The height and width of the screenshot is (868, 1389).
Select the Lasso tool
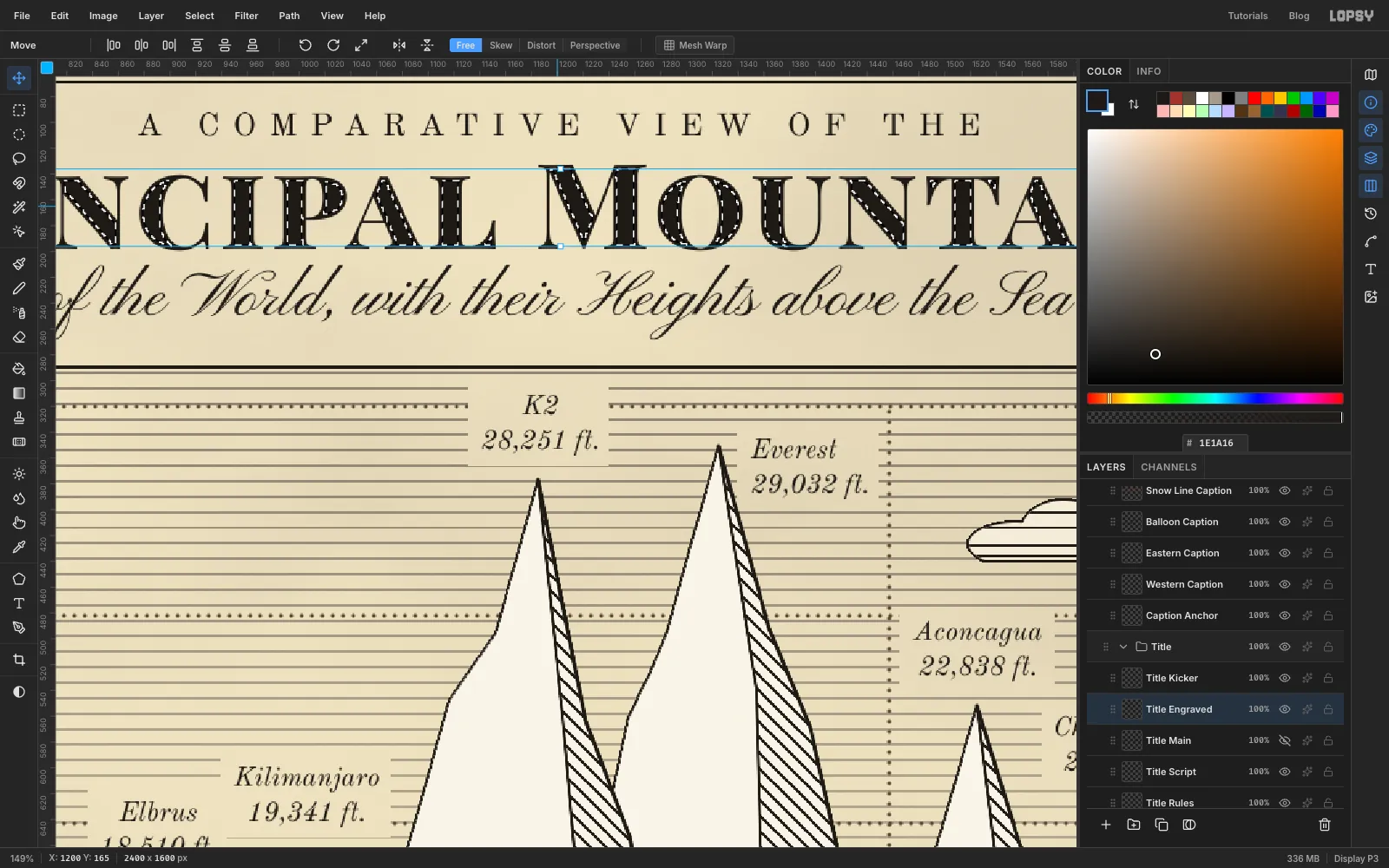pos(19,159)
